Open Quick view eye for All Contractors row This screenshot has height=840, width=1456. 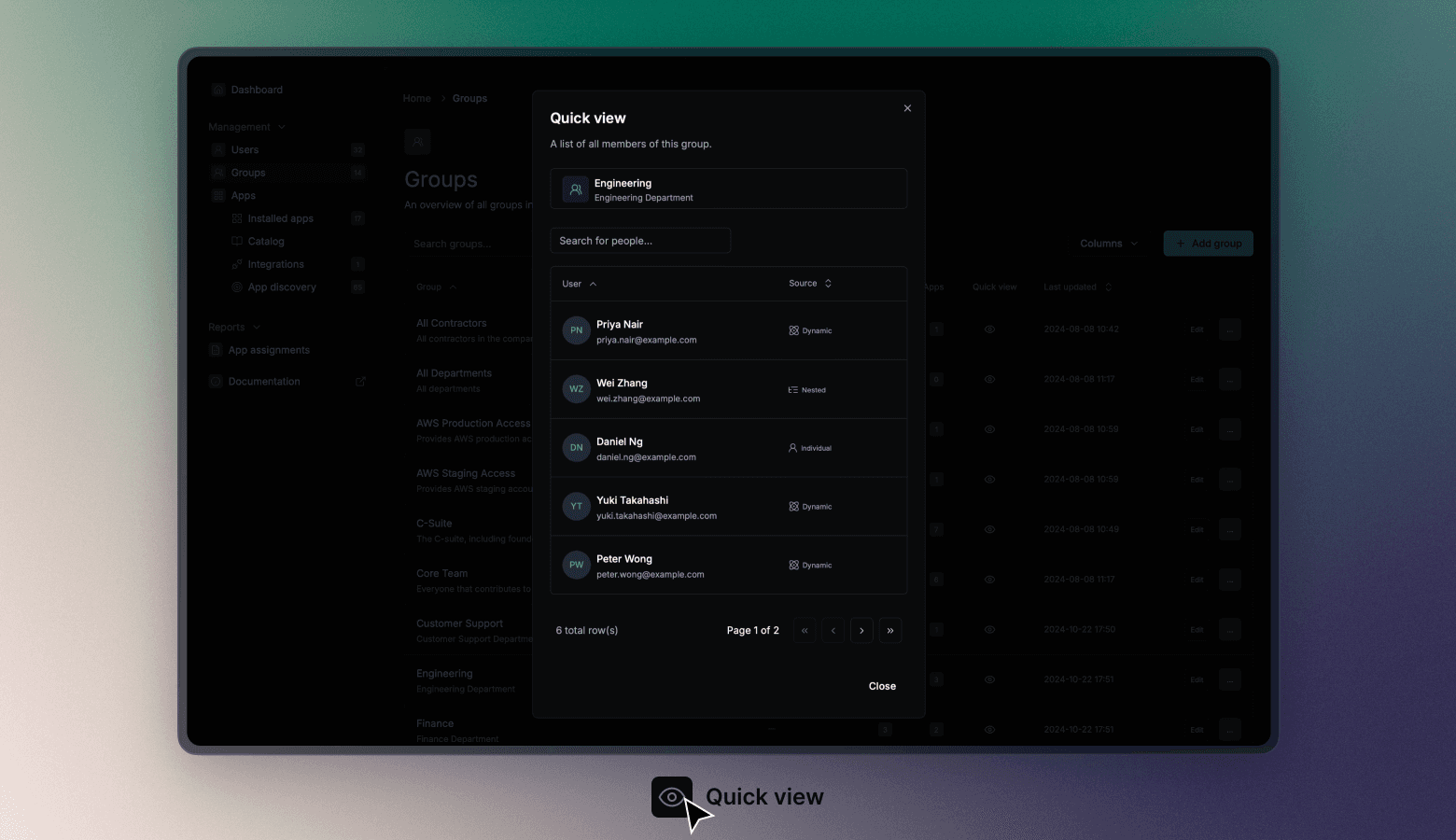[x=989, y=329]
